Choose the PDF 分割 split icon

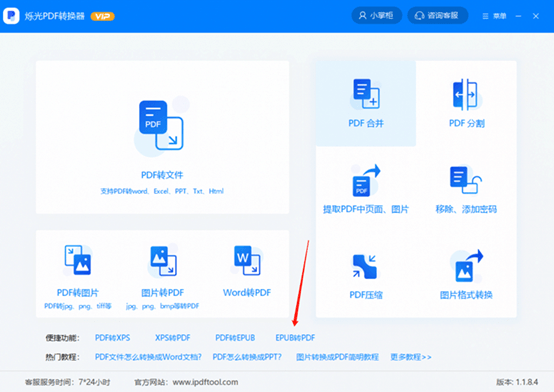(x=466, y=94)
